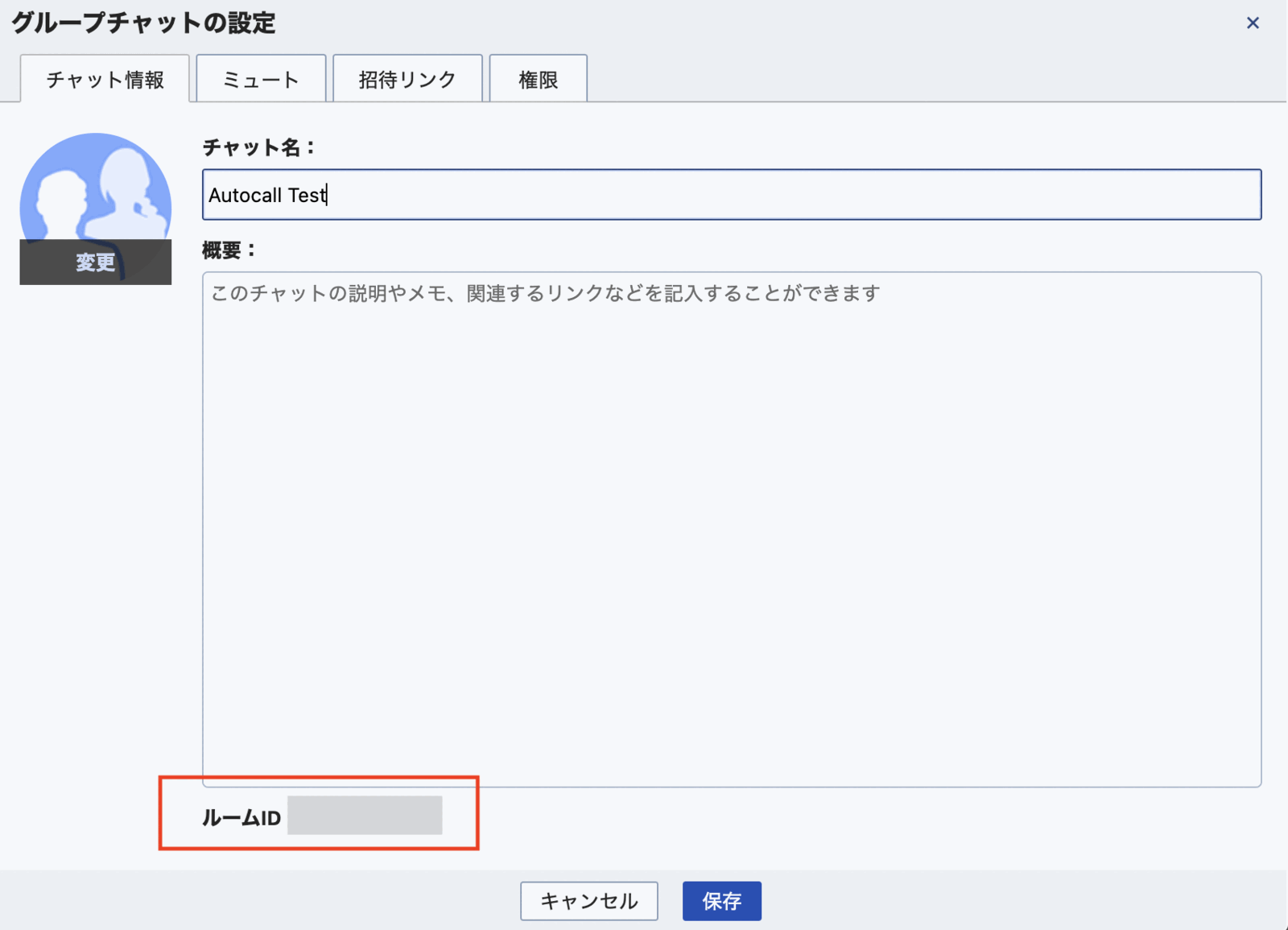1288x930 pixels.
Task: Click into the 概要 description textarea
Action: [731, 529]
